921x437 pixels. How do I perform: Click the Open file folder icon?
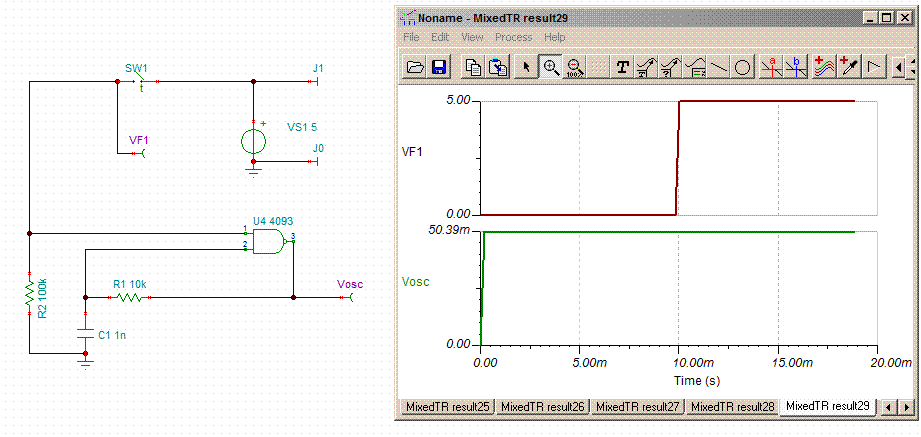point(415,68)
